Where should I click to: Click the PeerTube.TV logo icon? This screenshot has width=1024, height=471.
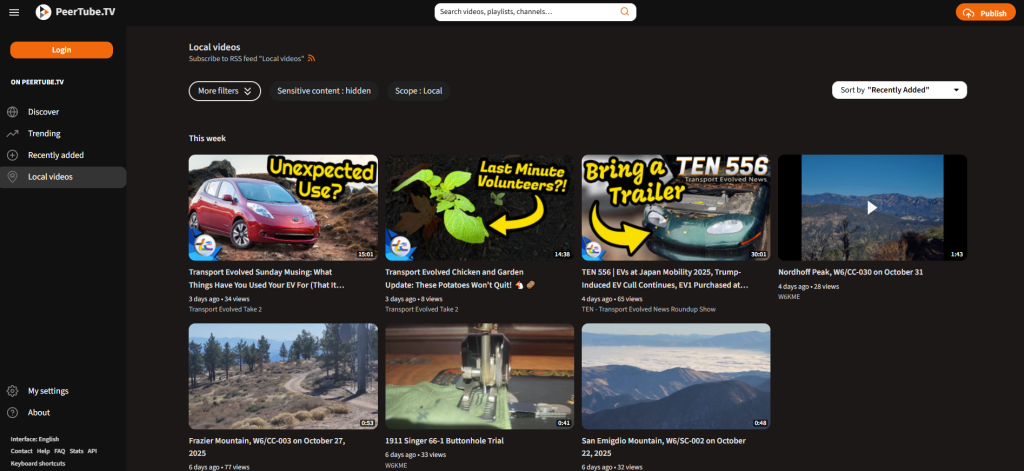pyautogui.click(x=44, y=12)
